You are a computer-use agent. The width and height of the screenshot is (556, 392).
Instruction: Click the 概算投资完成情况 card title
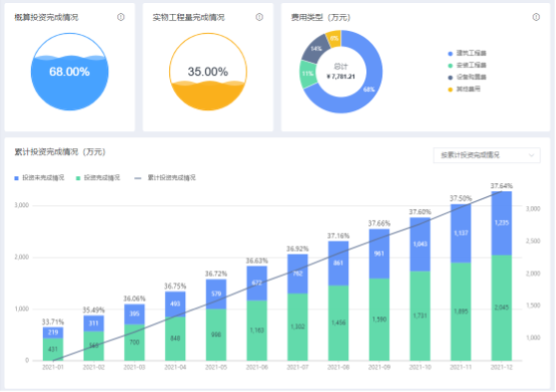click(46, 17)
